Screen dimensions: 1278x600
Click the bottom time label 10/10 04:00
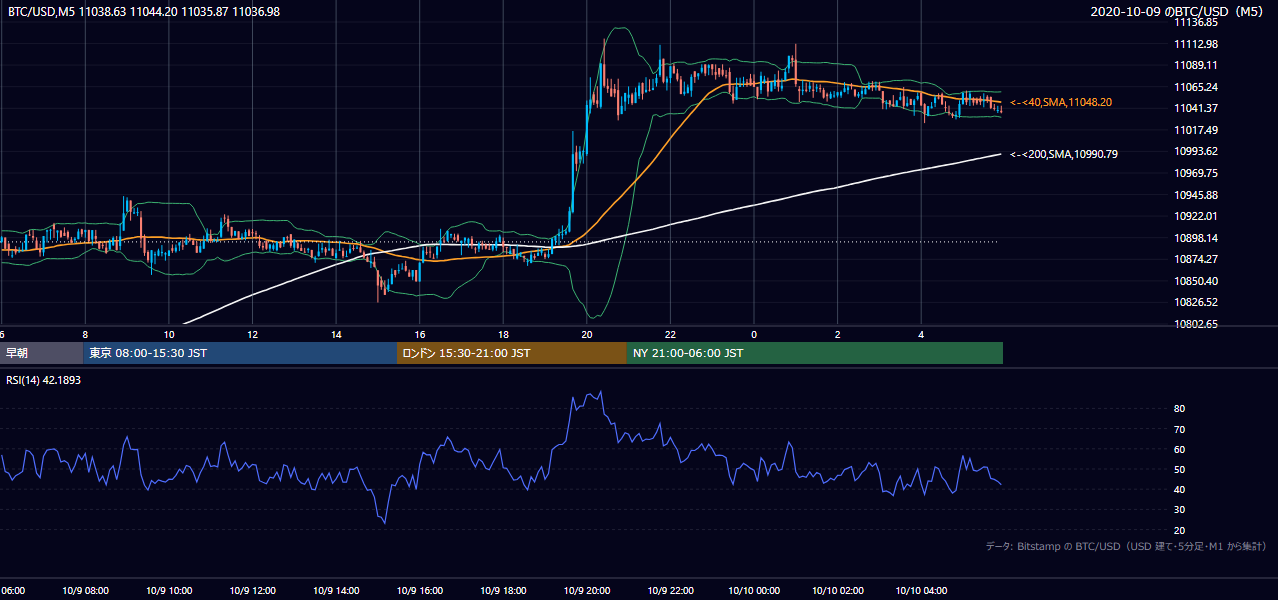pyautogui.click(x=922, y=591)
